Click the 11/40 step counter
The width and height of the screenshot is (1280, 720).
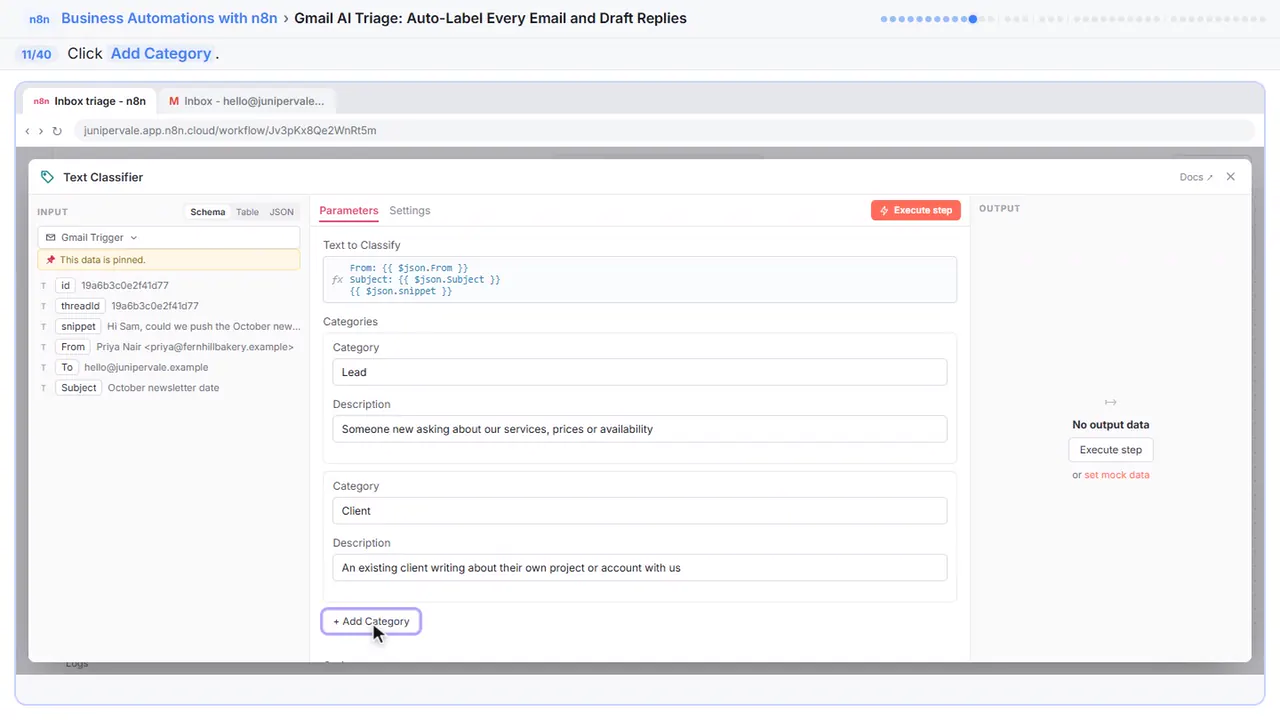pos(36,54)
